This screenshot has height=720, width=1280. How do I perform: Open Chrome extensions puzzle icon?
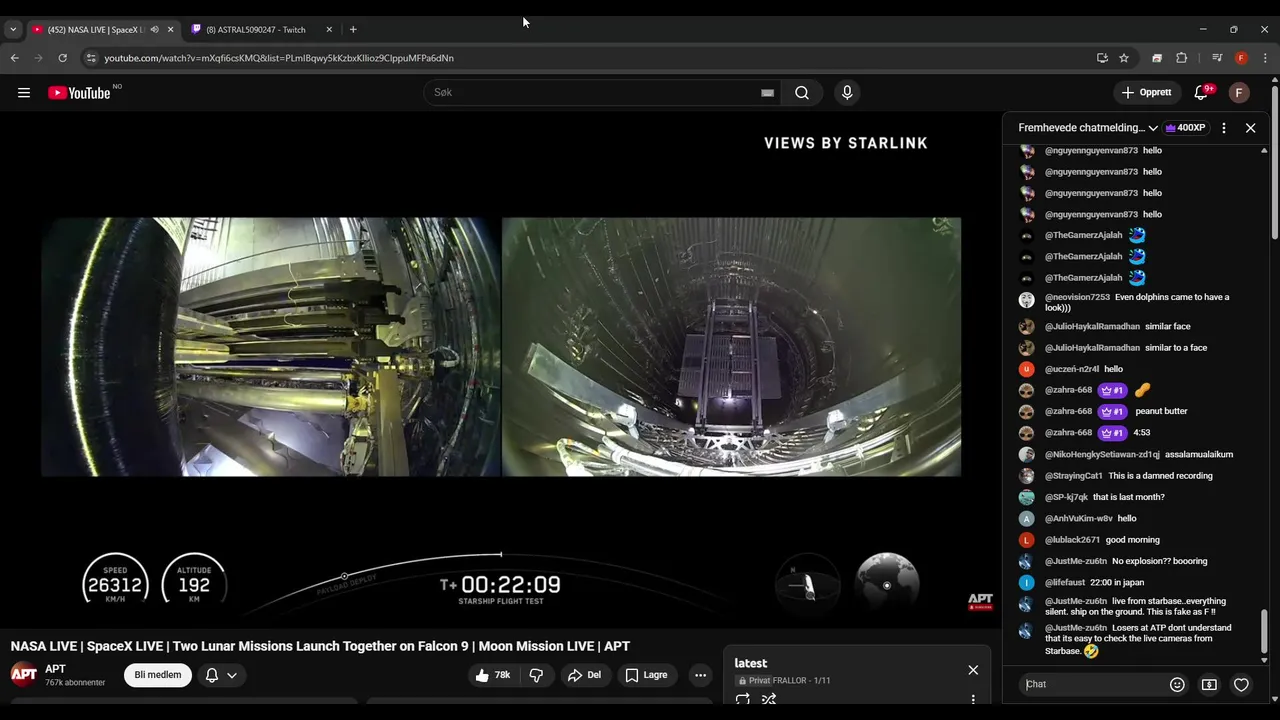tap(1181, 58)
